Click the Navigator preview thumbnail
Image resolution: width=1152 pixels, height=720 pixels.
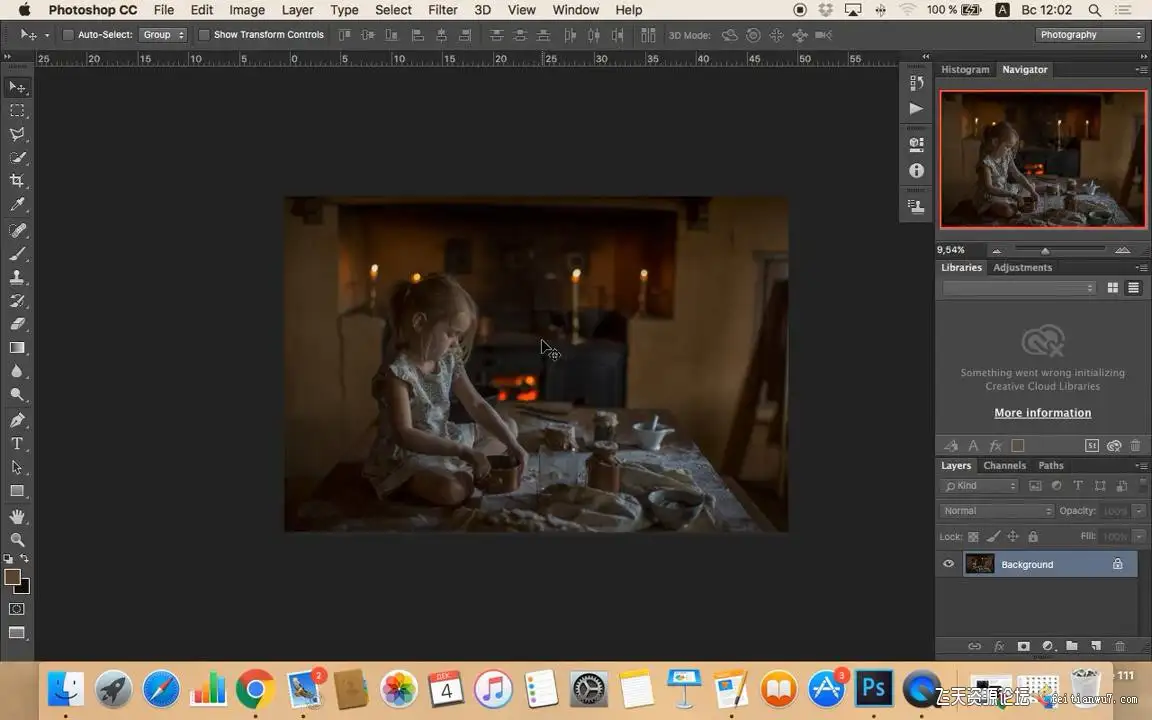[1043, 159]
